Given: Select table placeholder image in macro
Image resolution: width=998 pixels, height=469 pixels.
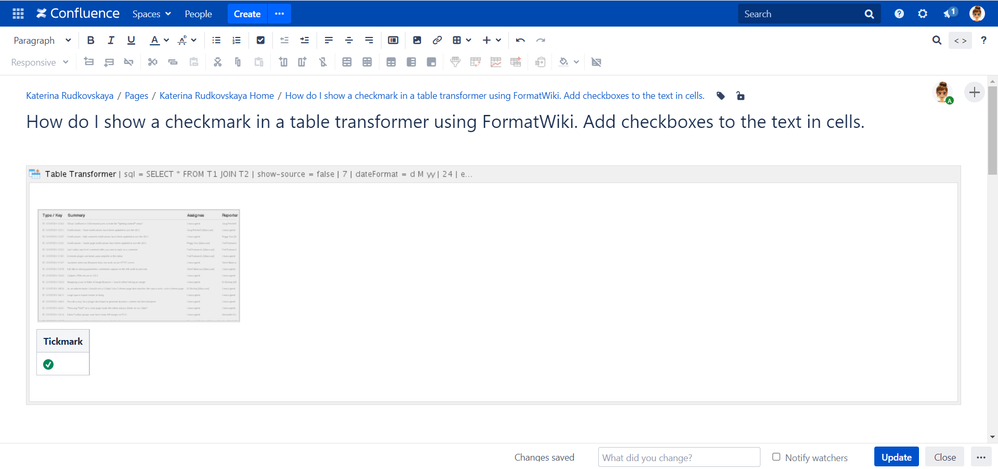Looking at the screenshot, I should [x=138, y=265].
